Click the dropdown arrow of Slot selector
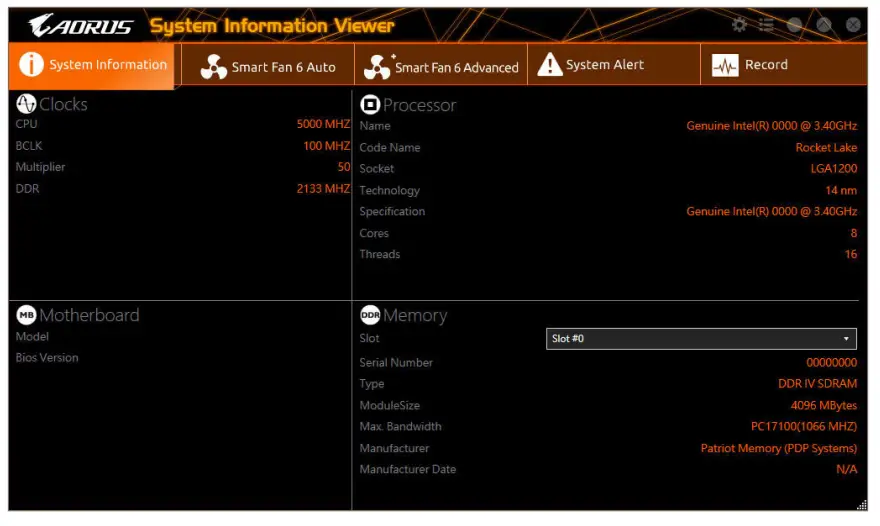880x526 pixels. pos(846,339)
